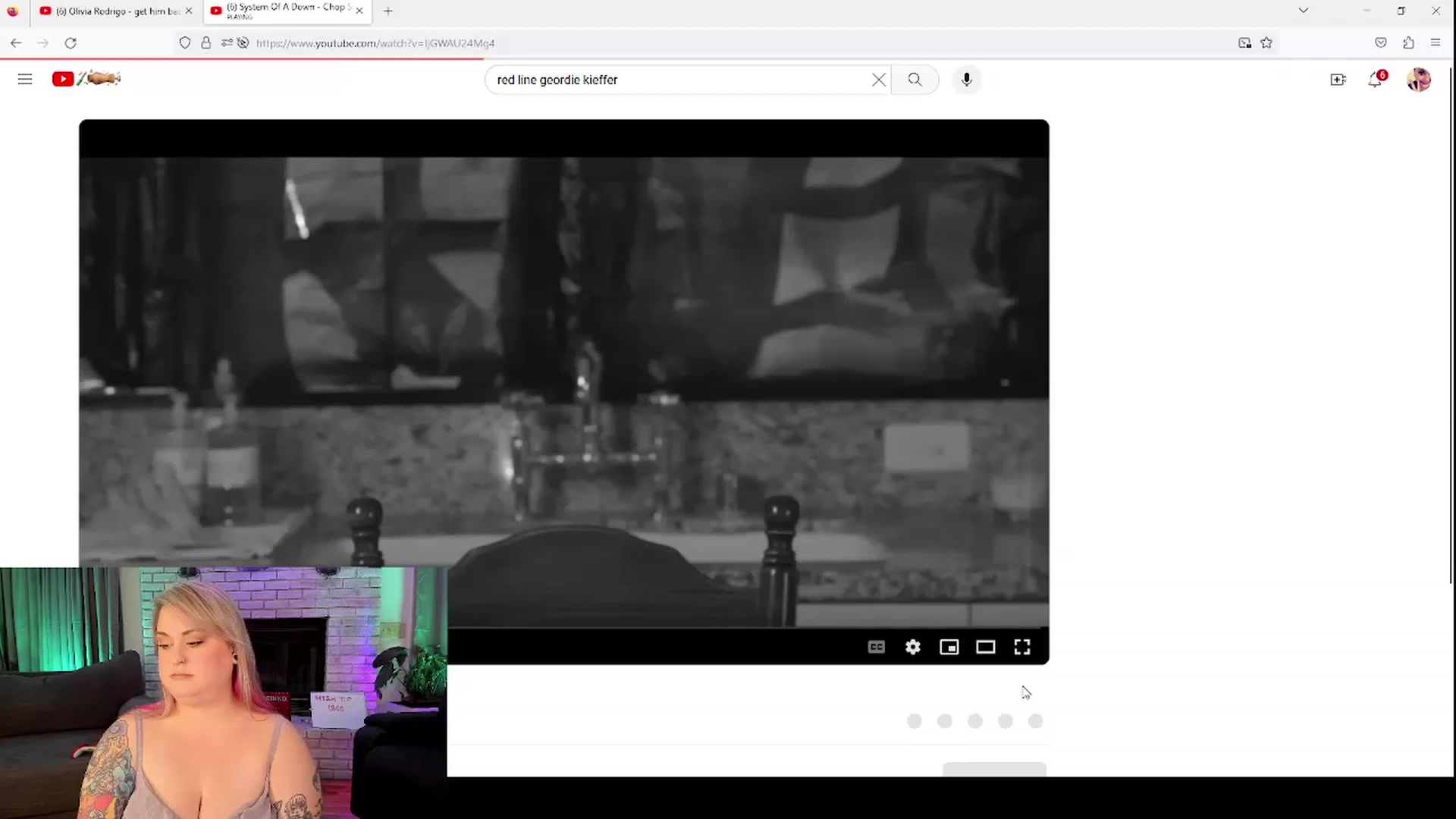Switch the player to miniplayer

(x=949, y=647)
